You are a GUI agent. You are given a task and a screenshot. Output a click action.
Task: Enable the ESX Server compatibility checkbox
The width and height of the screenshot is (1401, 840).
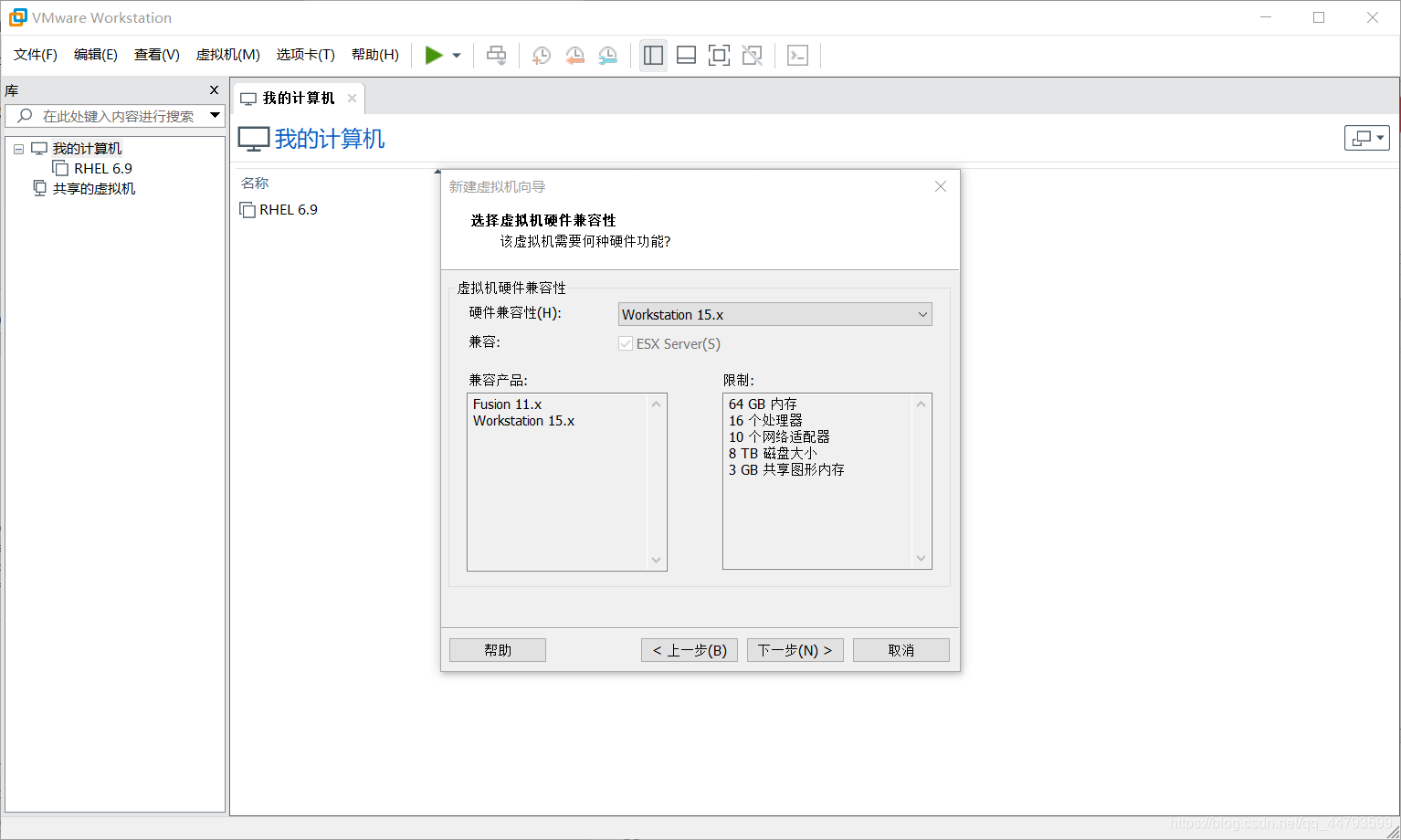tap(626, 343)
